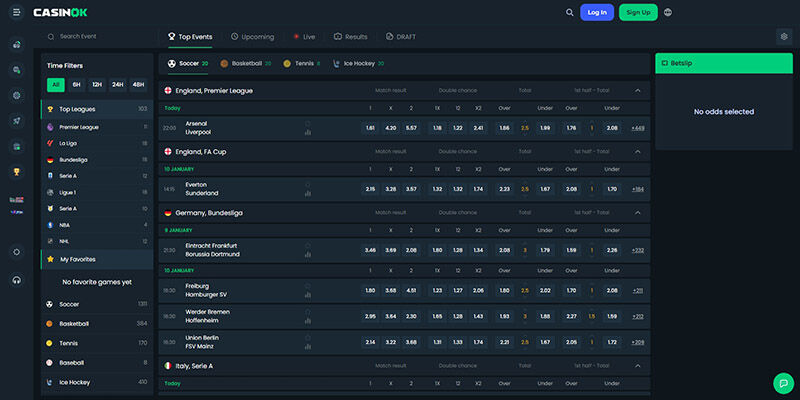Open support headset icon in left sidebar

click(17, 280)
